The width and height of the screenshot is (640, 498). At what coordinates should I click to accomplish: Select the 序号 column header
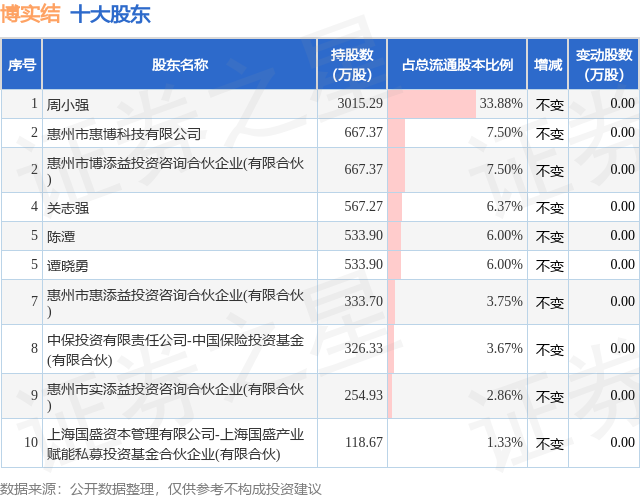coord(22,64)
